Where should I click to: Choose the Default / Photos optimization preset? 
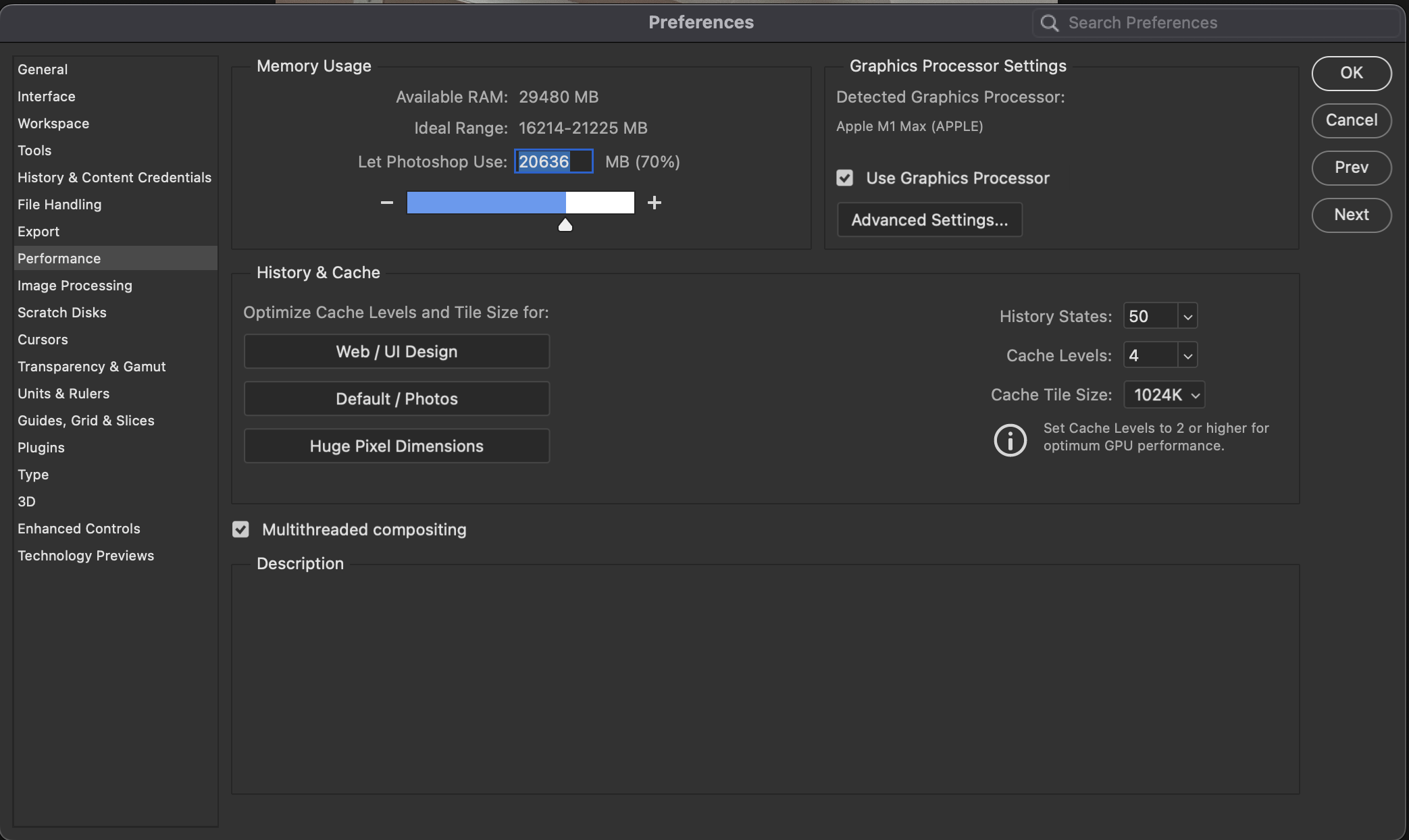(396, 398)
